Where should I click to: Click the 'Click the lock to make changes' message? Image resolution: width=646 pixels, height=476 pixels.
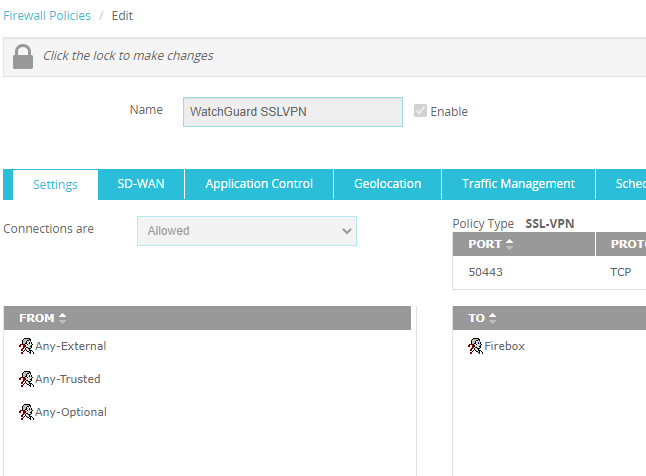[128, 56]
